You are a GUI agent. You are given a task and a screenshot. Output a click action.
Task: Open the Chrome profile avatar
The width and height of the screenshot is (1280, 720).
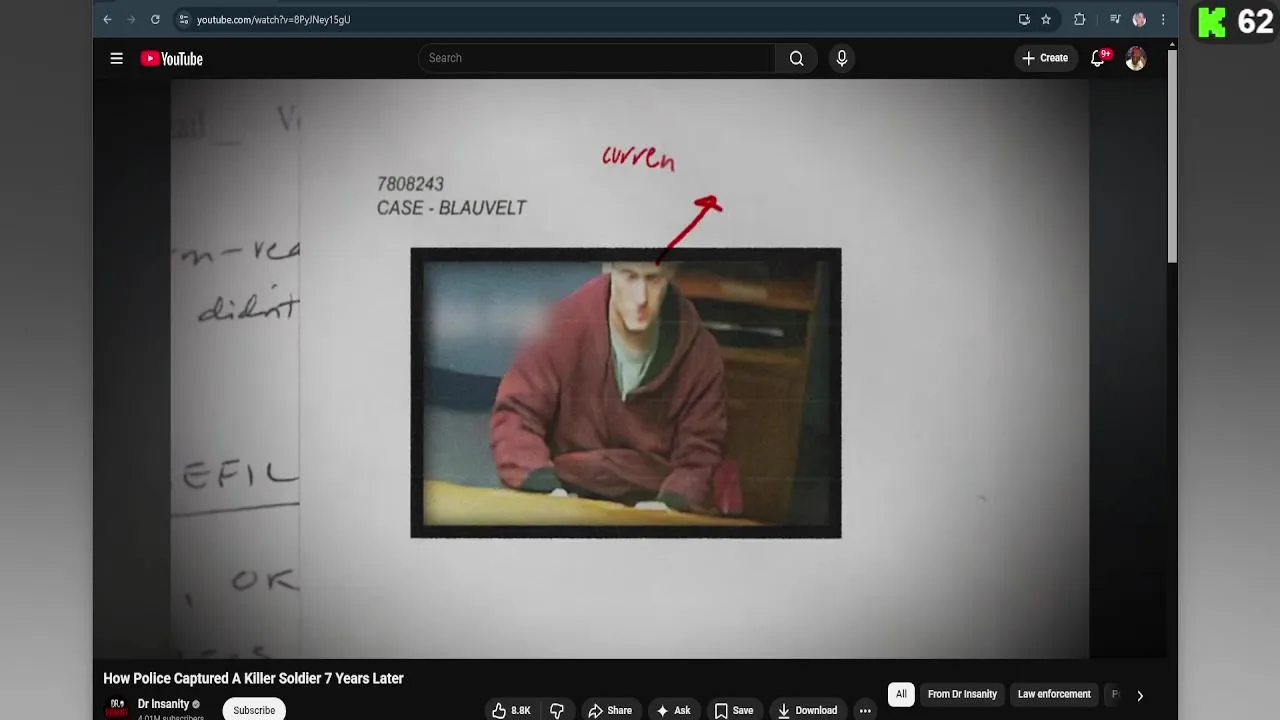tap(1139, 19)
